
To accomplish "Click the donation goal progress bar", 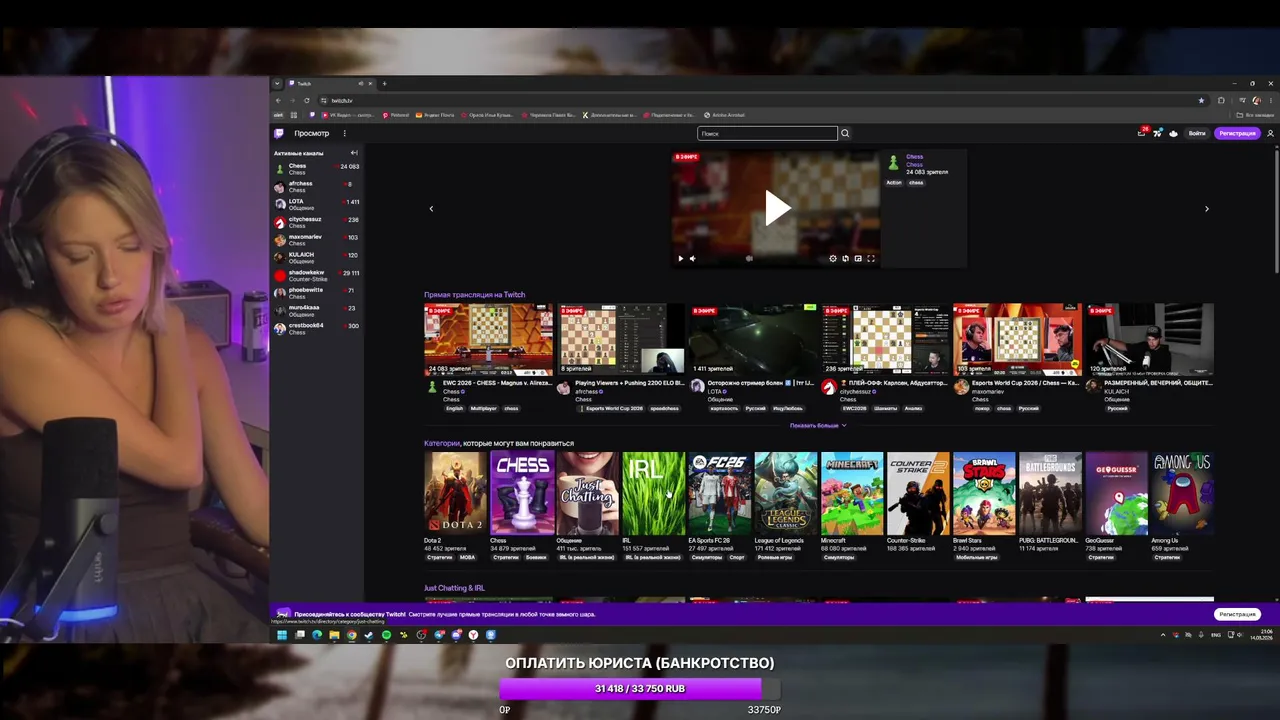I will (640, 689).
